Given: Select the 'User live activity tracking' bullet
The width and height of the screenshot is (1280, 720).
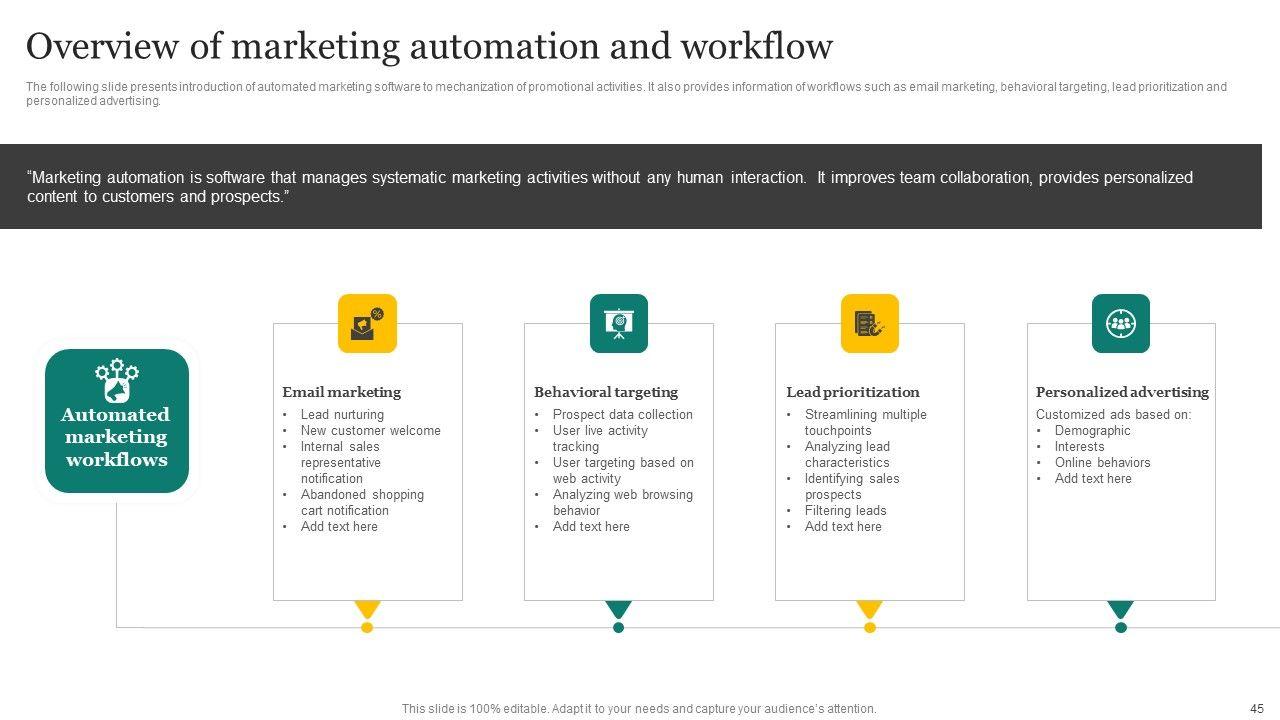Looking at the screenshot, I should click(600, 439).
